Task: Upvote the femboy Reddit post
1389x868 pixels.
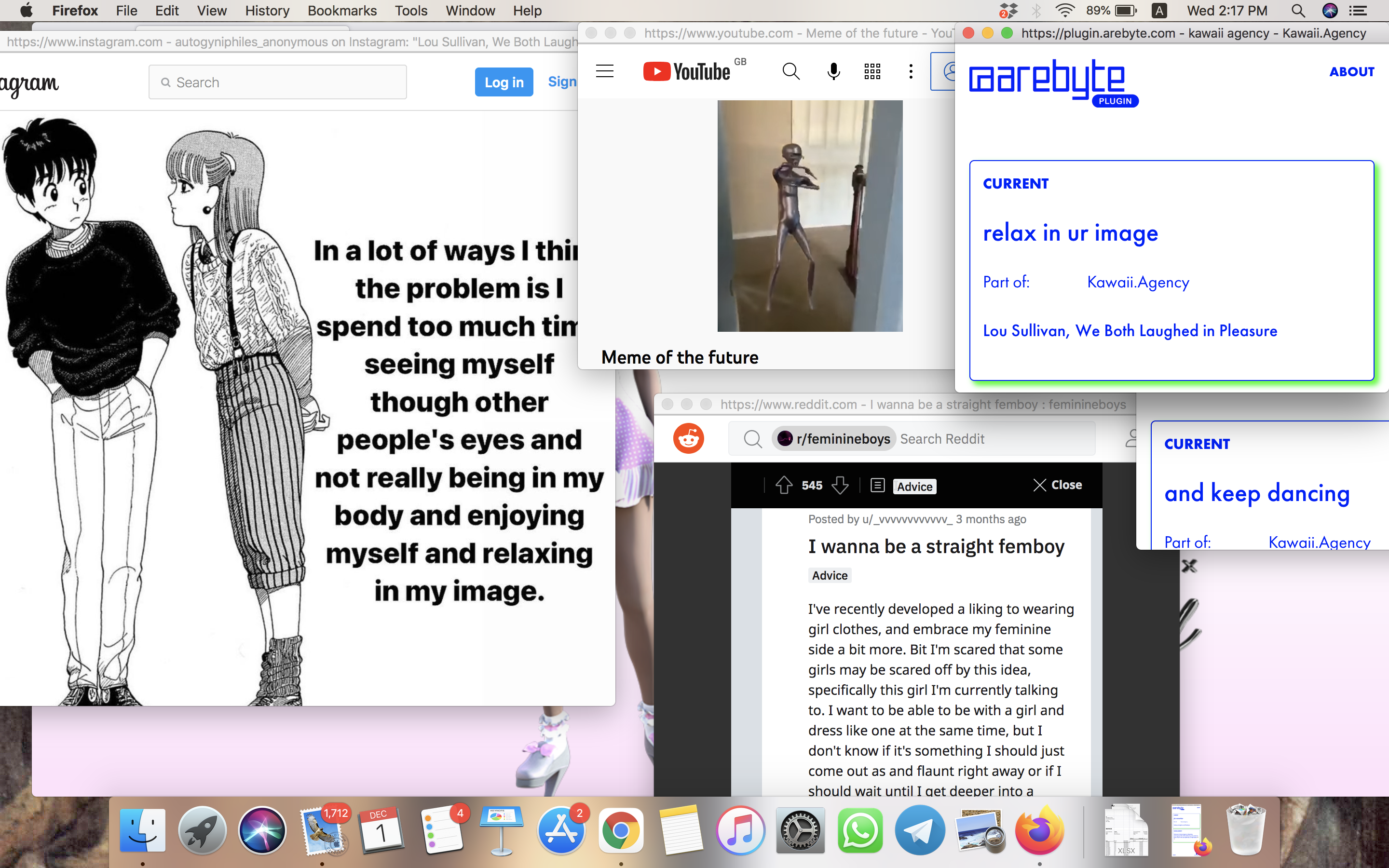Action: pyautogui.click(x=784, y=485)
